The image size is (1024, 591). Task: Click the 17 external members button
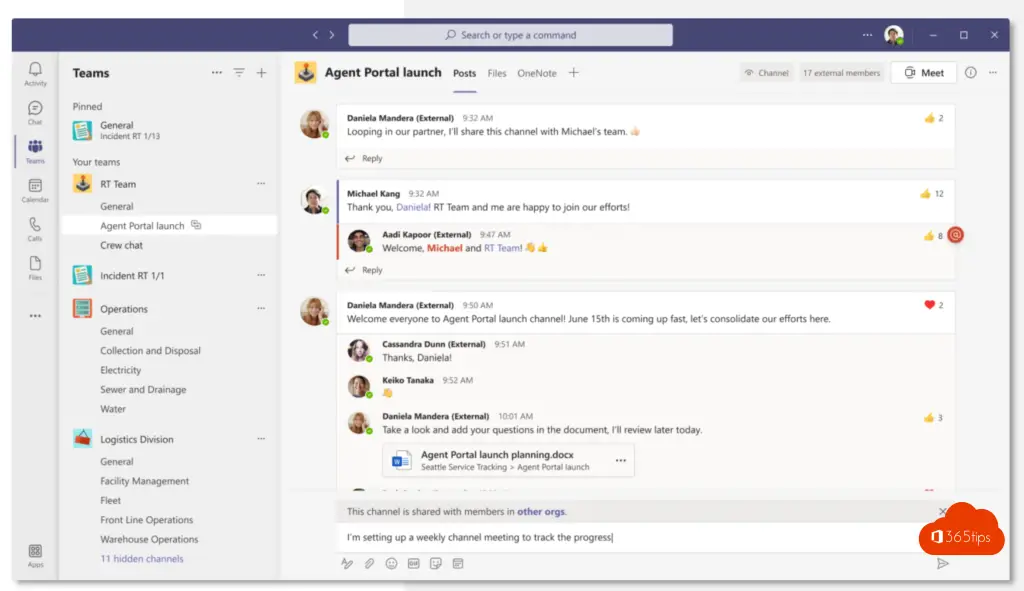842,73
